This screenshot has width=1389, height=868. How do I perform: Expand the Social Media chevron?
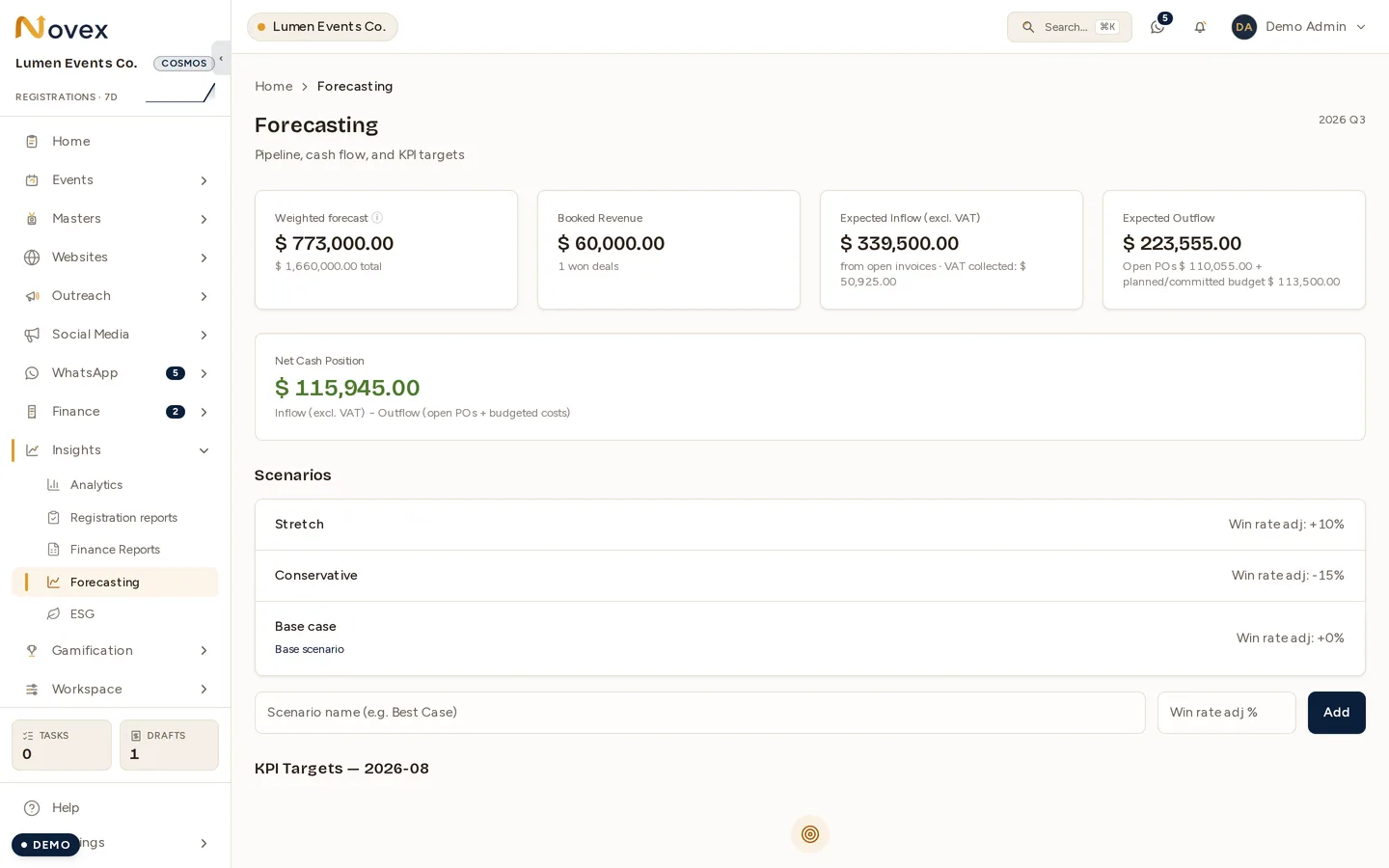click(x=204, y=335)
